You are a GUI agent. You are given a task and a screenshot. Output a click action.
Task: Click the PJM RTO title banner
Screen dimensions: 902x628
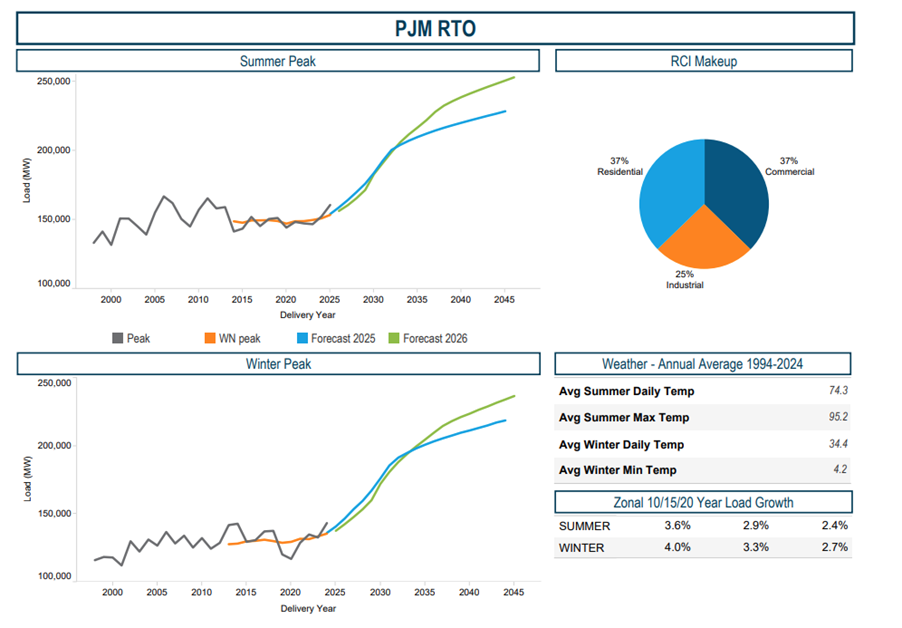pos(435,28)
